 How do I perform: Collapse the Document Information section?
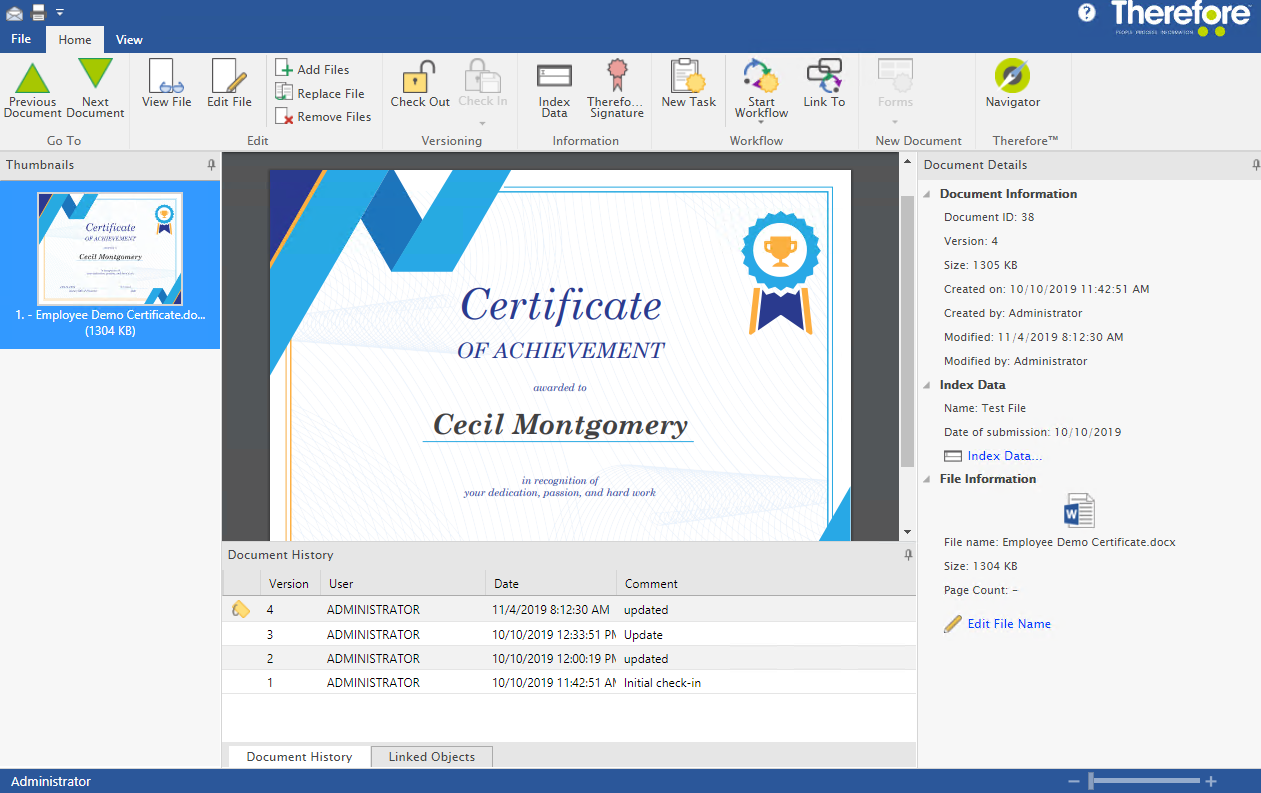click(928, 194)
